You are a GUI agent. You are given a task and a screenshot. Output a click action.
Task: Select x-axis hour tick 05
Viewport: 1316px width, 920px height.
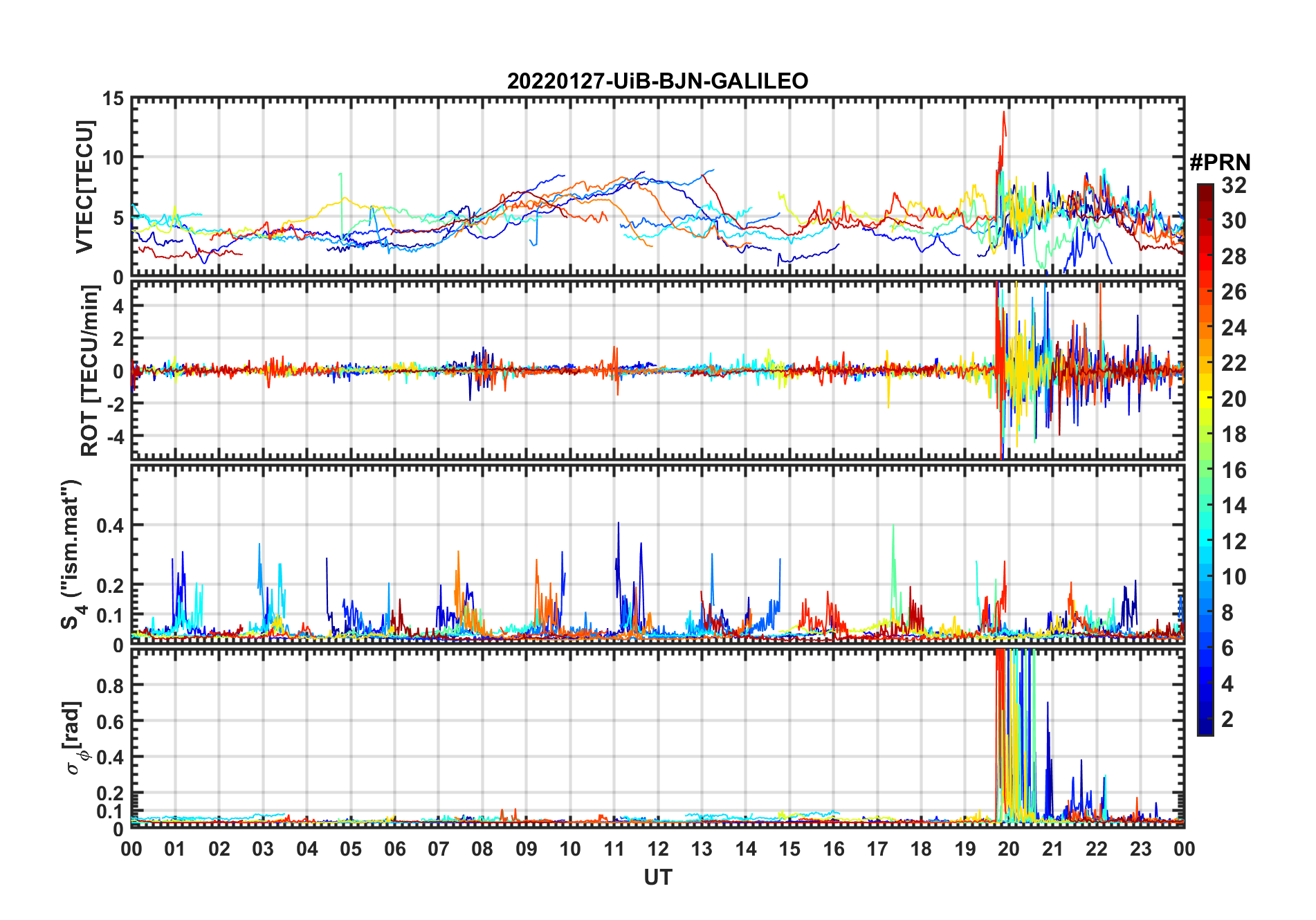tap(351, 849)
